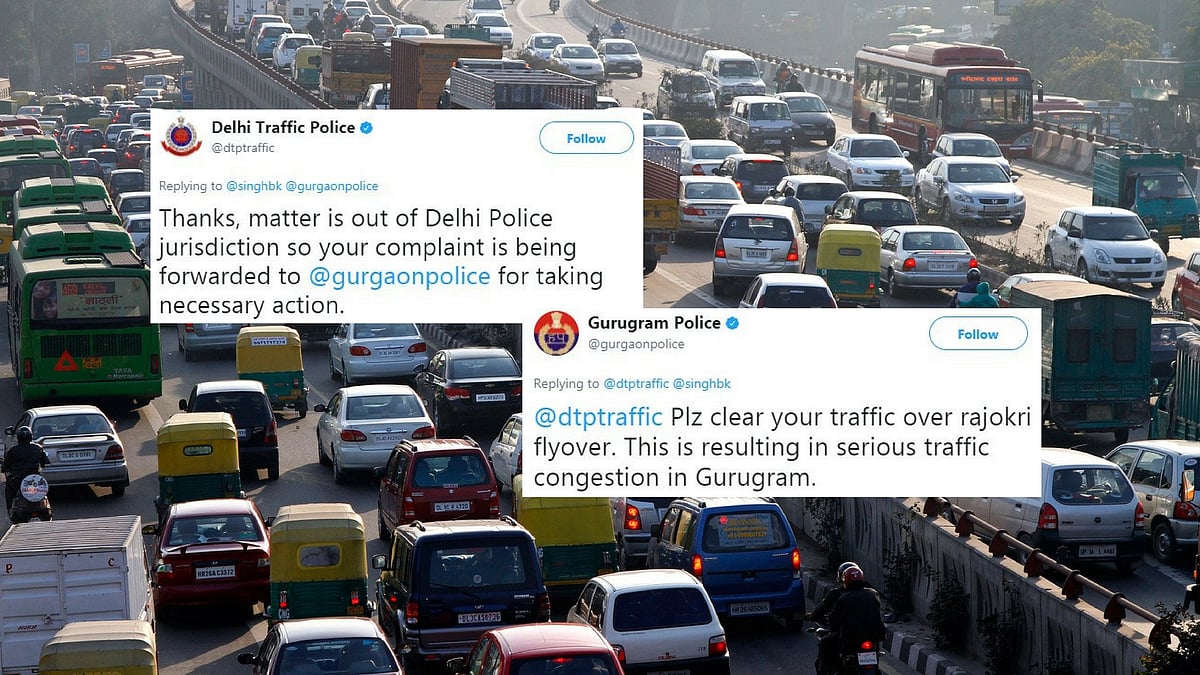Open the Gurugram Police profile avatar
Image resolution: width=1200 pixels, height=675 pixels.
pyautogui.click(x=555, y=333)
